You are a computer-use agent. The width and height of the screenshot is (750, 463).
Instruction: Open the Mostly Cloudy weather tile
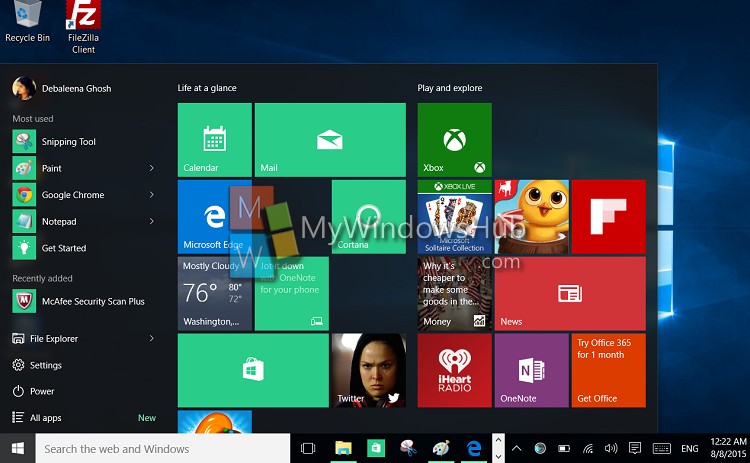(x=215, y=294)
